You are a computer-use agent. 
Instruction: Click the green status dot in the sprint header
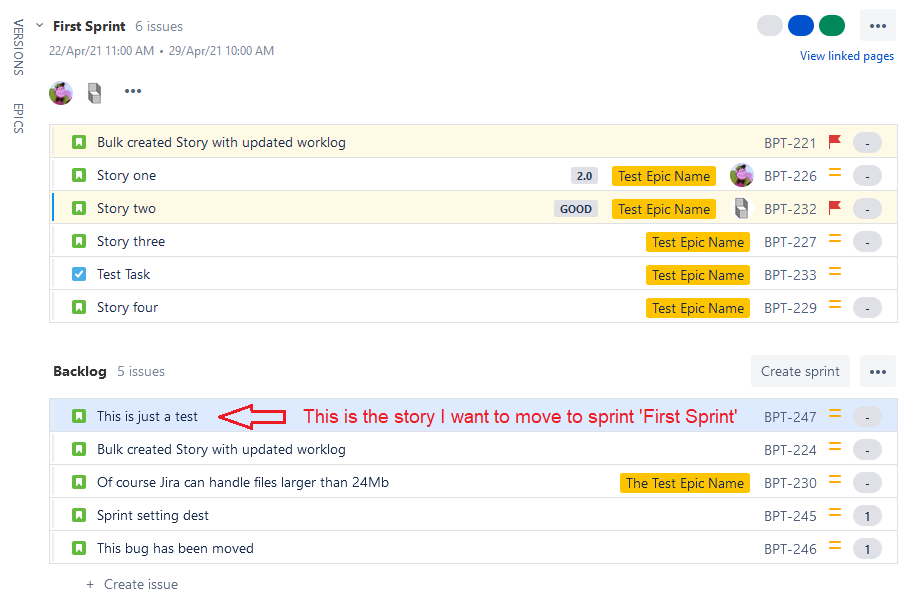pos(831,25)
